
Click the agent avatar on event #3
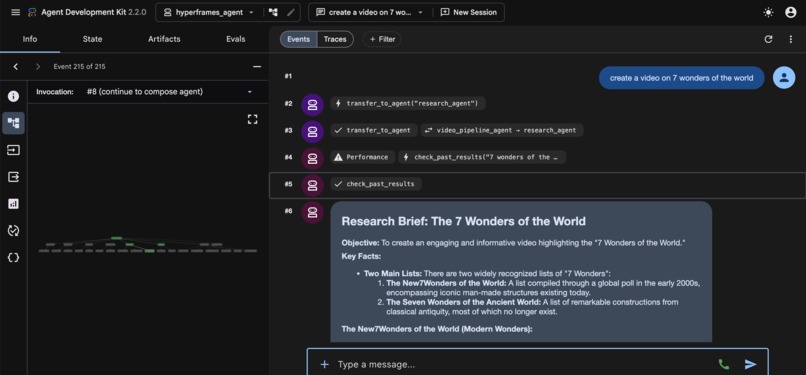point(312,131)
